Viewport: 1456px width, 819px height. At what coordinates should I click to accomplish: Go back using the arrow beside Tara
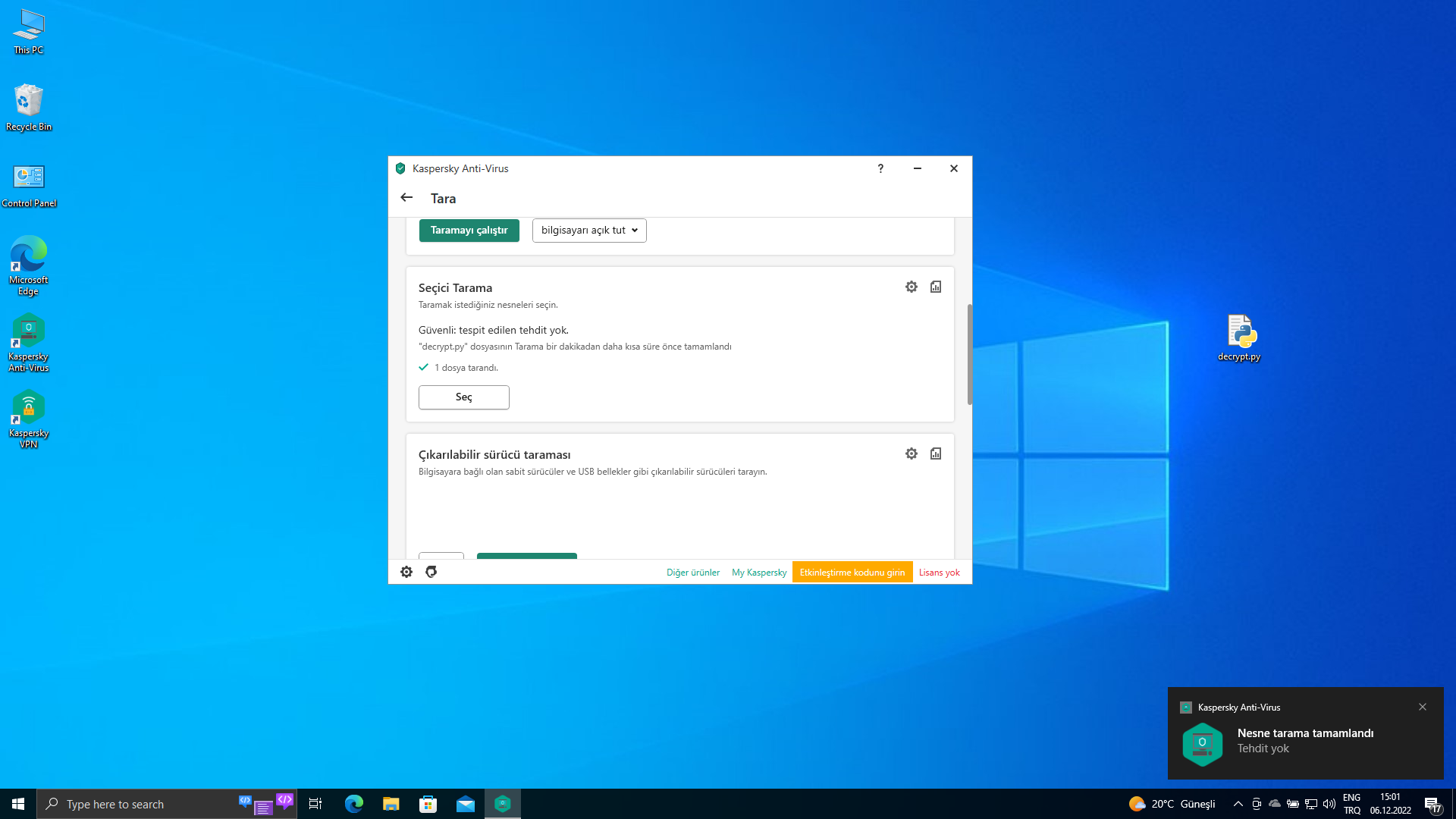(406, 198)
